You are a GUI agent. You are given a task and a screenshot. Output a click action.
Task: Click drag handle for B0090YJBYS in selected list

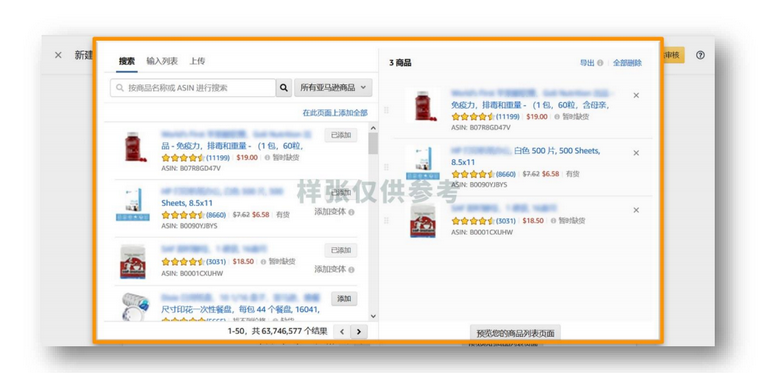coord(386,167)
